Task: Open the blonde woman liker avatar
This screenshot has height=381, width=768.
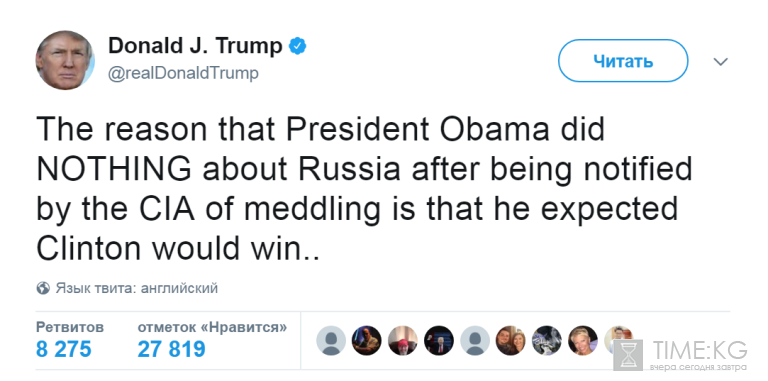Action: 582,340
